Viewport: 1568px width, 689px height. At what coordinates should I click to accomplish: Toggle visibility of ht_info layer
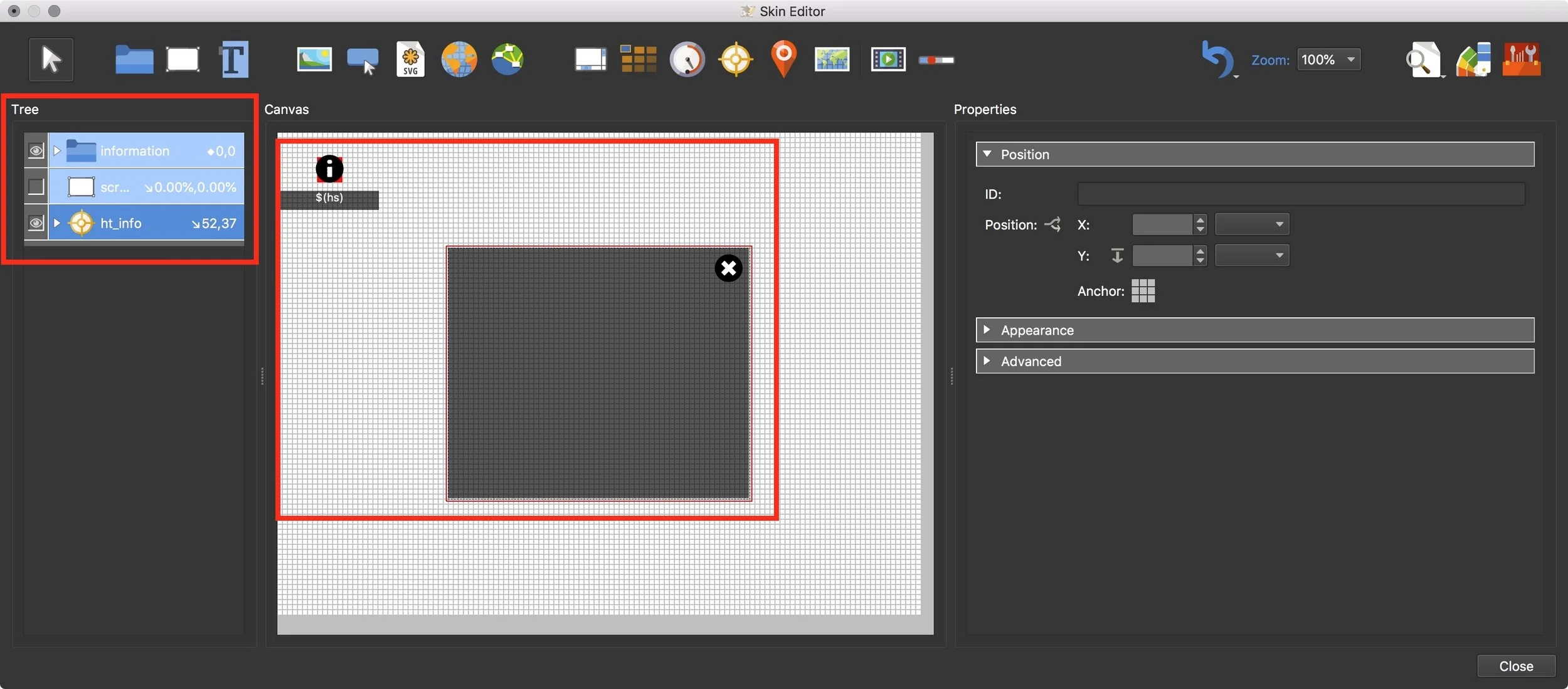click(x=36, y=223)
